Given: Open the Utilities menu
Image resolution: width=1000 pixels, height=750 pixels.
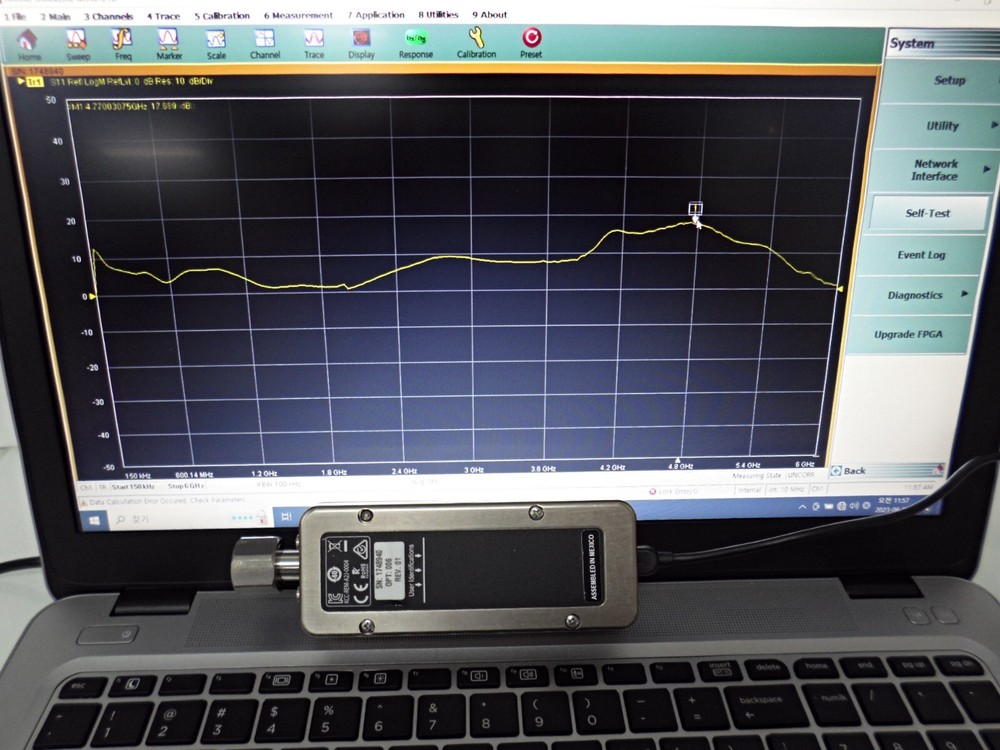Looking at the screenshot, I should tap(438, 14).
